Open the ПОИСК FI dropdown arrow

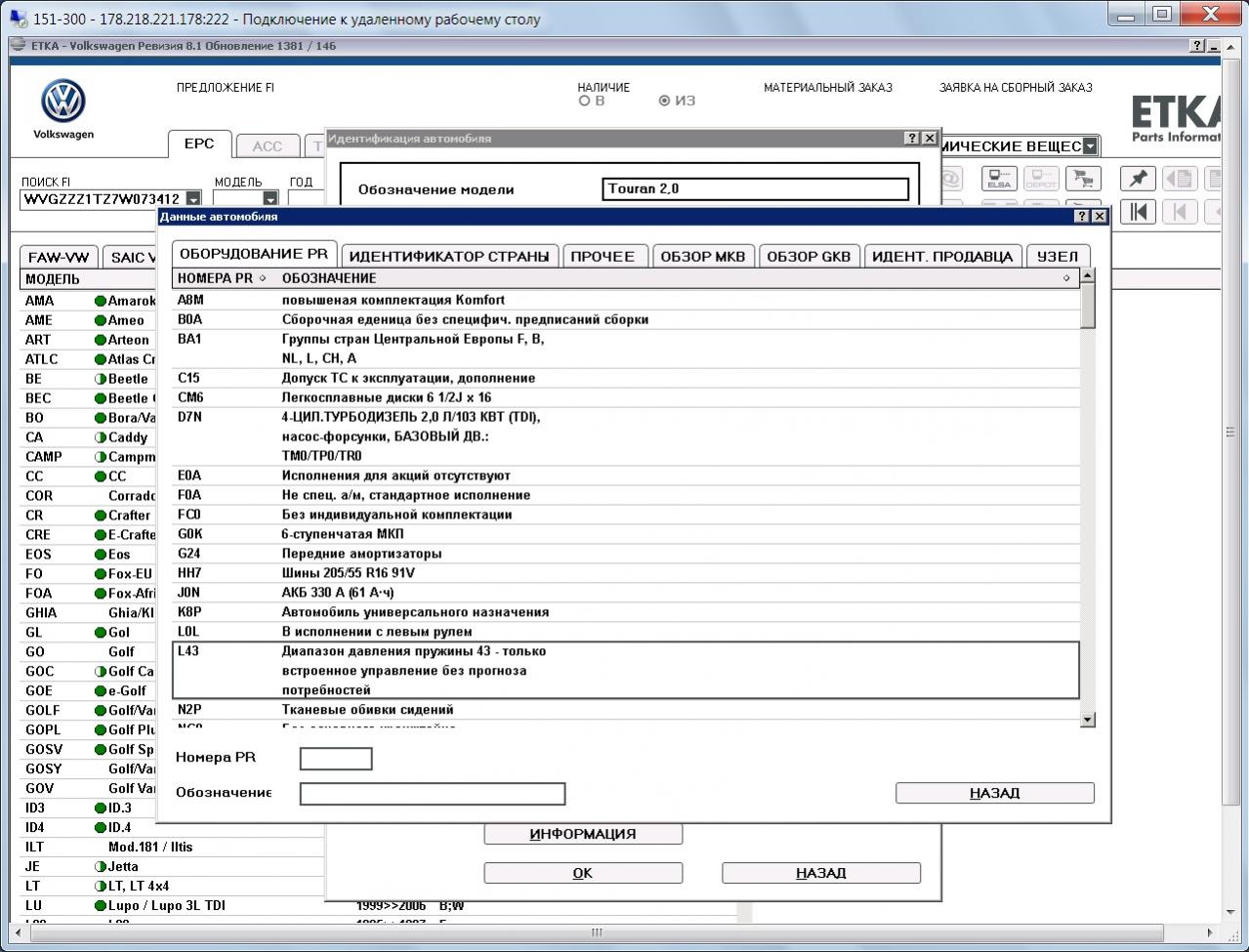pyautogui.click(x=193, y=199)
